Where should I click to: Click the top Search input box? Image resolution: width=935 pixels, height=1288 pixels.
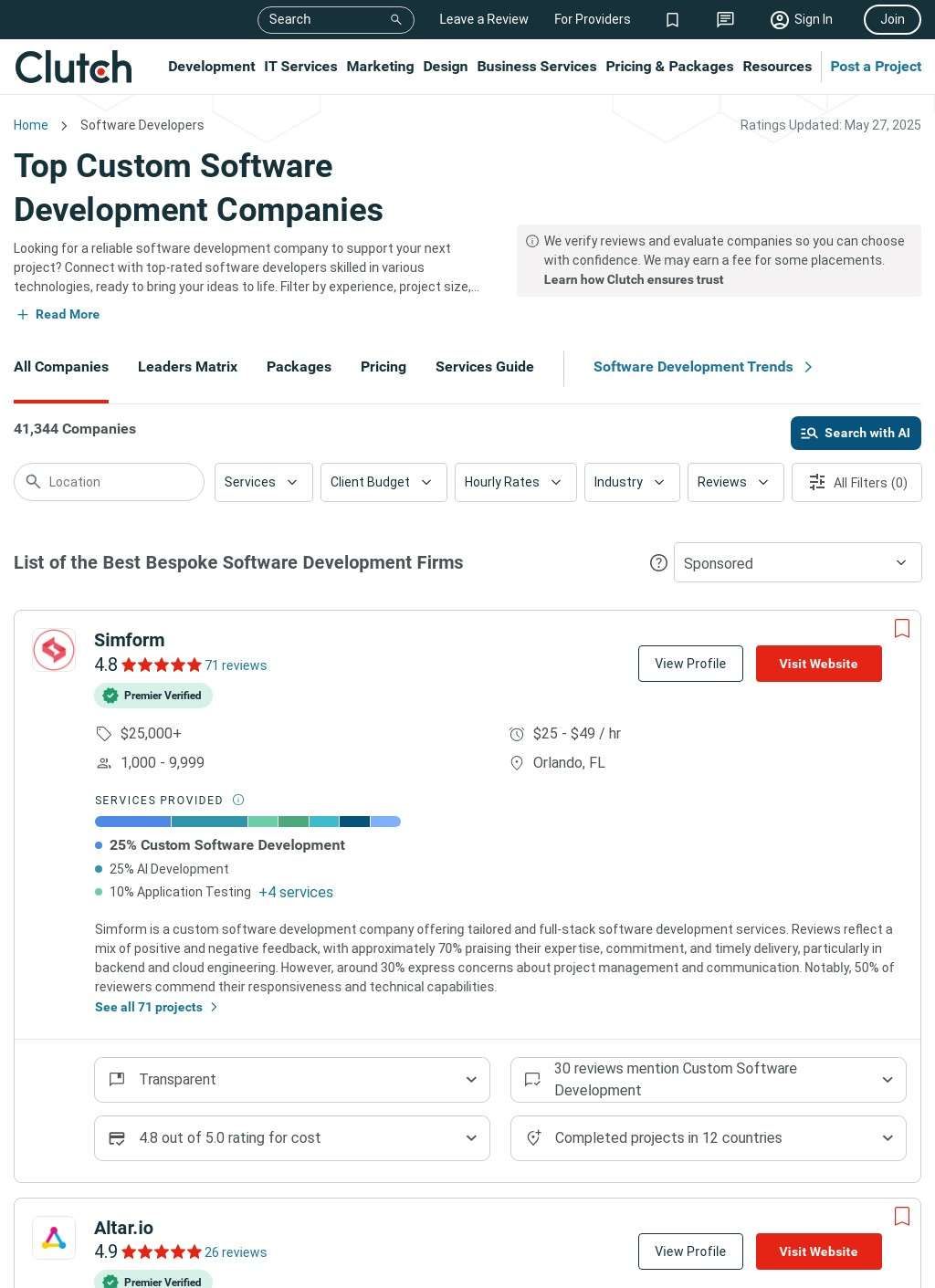click(x=336, y=19)
